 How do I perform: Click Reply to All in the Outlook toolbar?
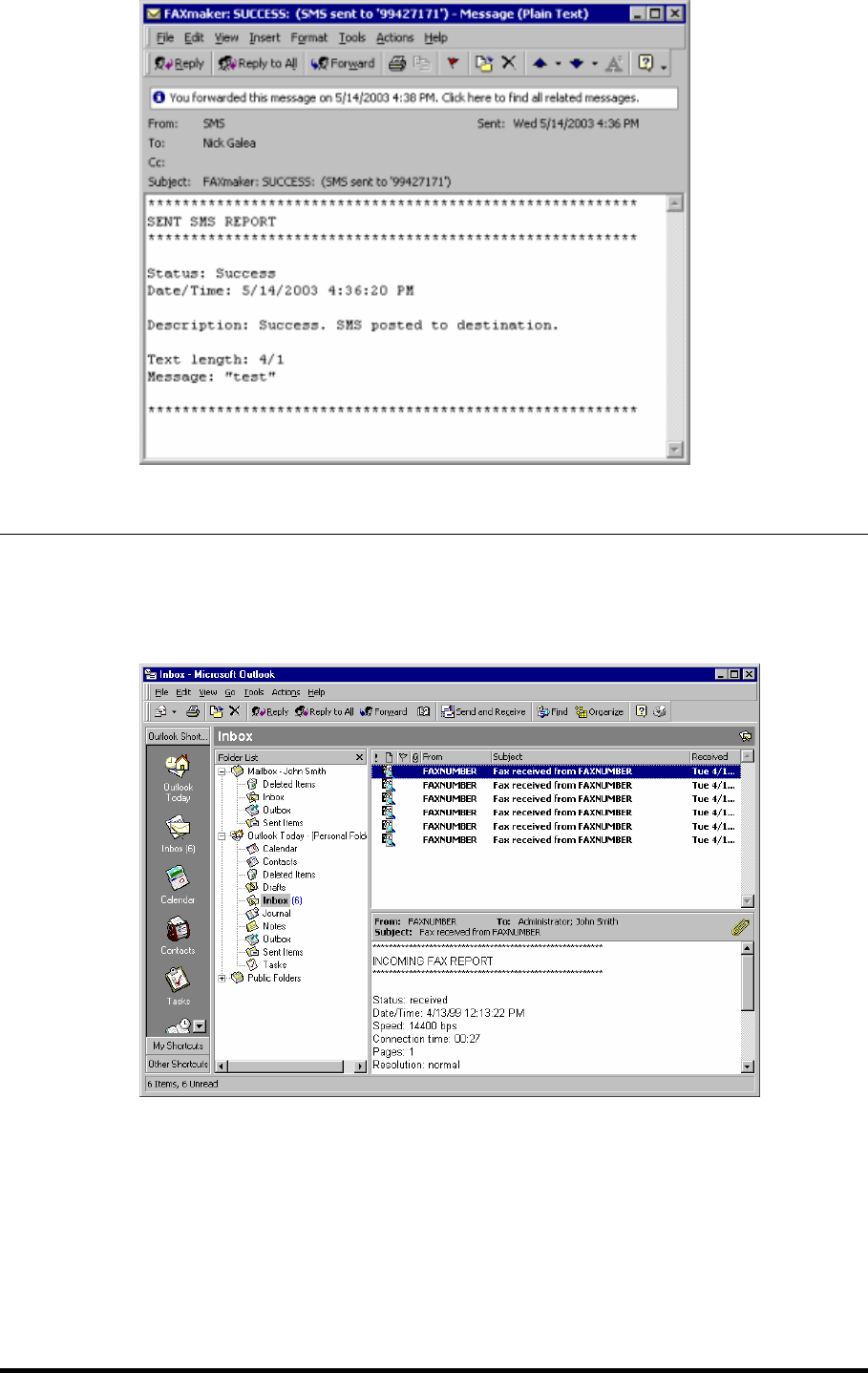click(325, 711)
